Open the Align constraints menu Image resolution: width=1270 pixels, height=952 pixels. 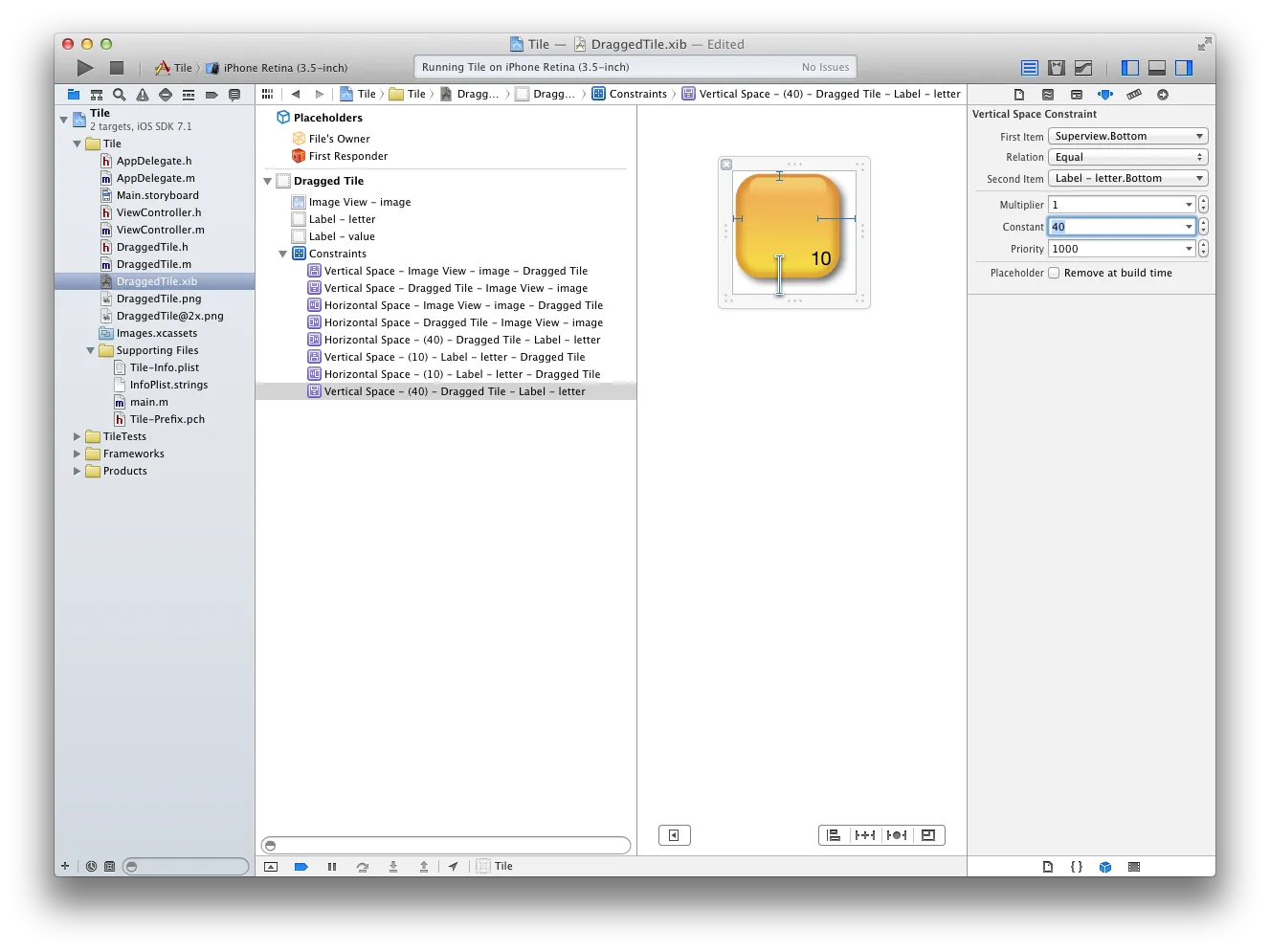pyautogui.click(x=834, y=835)
